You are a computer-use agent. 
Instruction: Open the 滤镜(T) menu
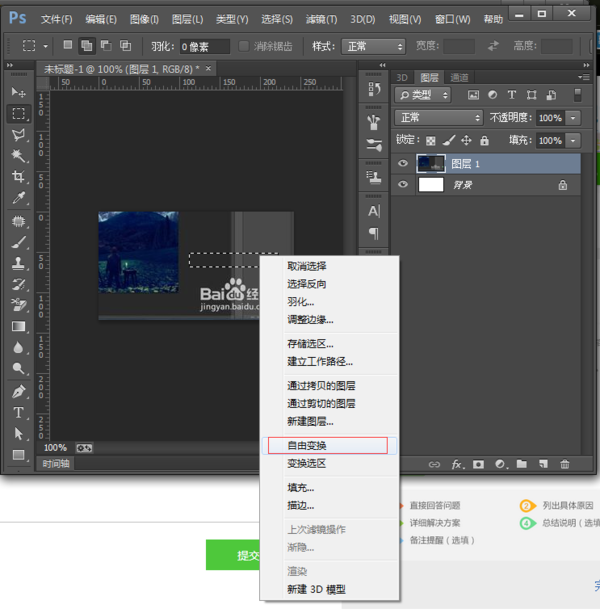tap(321, 19)
